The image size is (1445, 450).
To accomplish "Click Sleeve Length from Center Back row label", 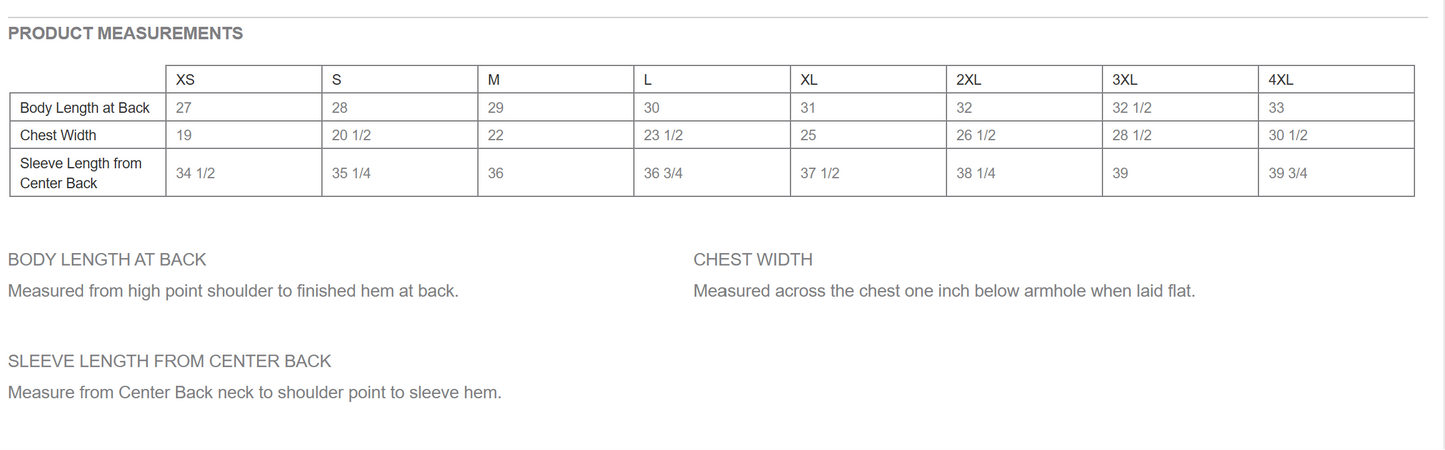I will tap(81, 173).
